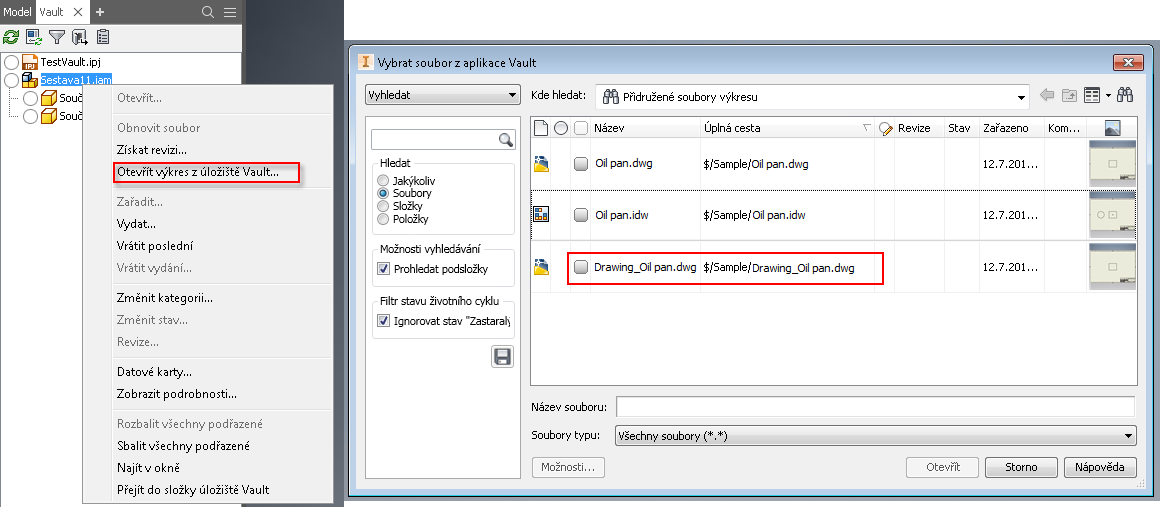
Task: Choose Vydat... from context menu
Action: [x=136, y=224]
